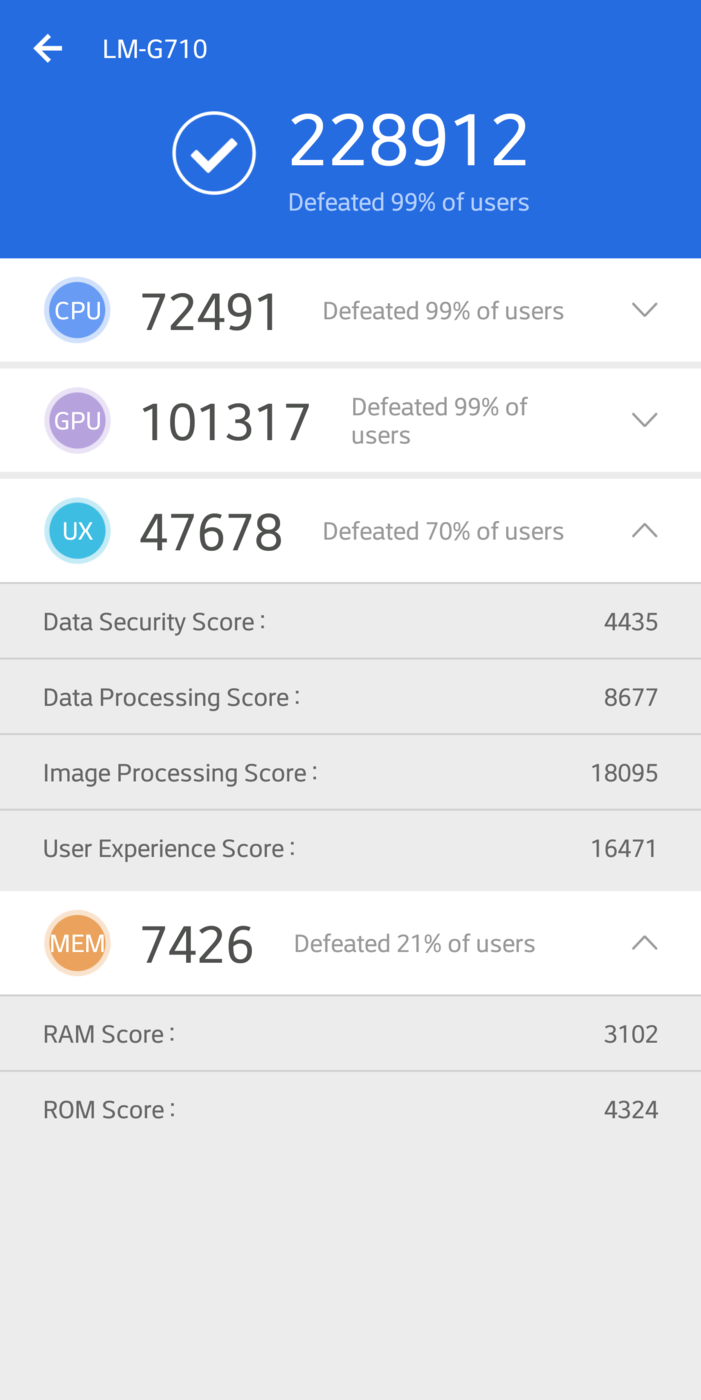Tap the blue CPU badge icon
Image resolution: width=701 pixels, height=1400 pixels.
coord(77,311)
